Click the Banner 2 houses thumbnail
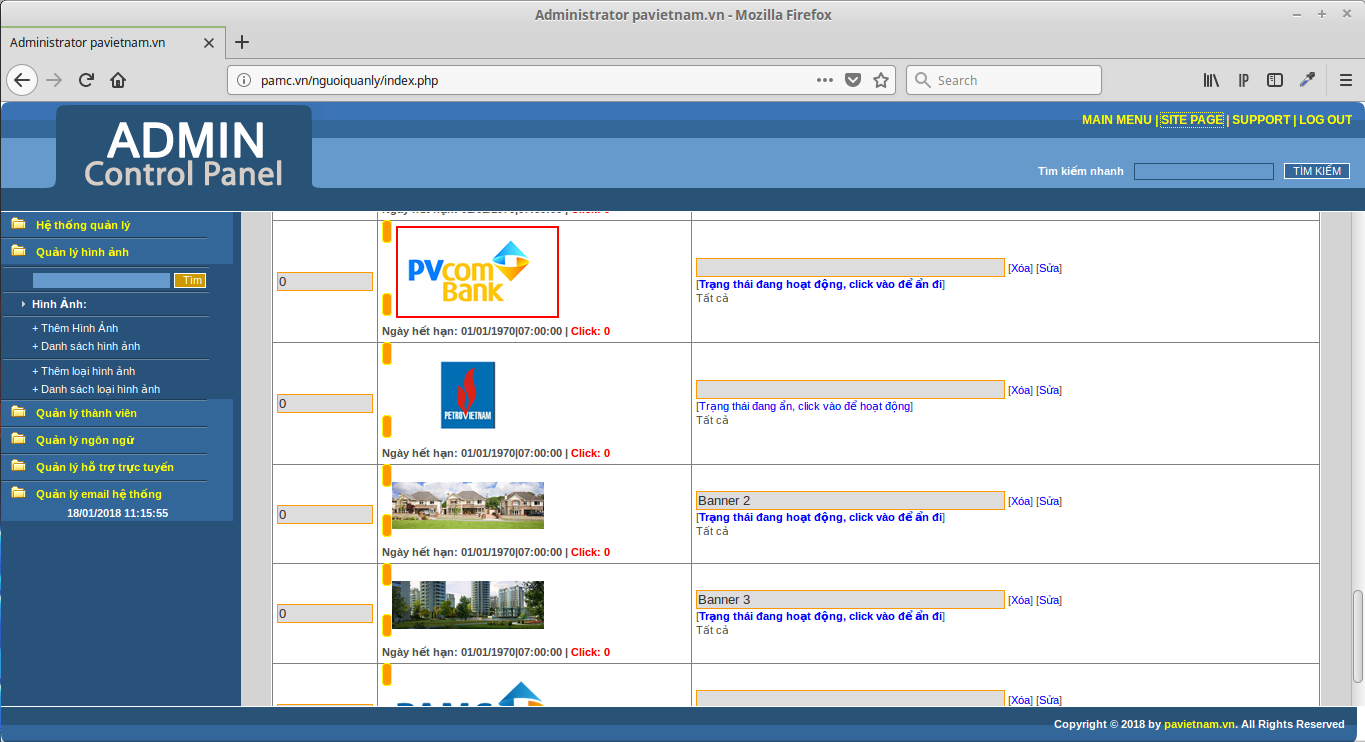The width and height of the screenshot is (1365, 742). click(x=468, y=505)
